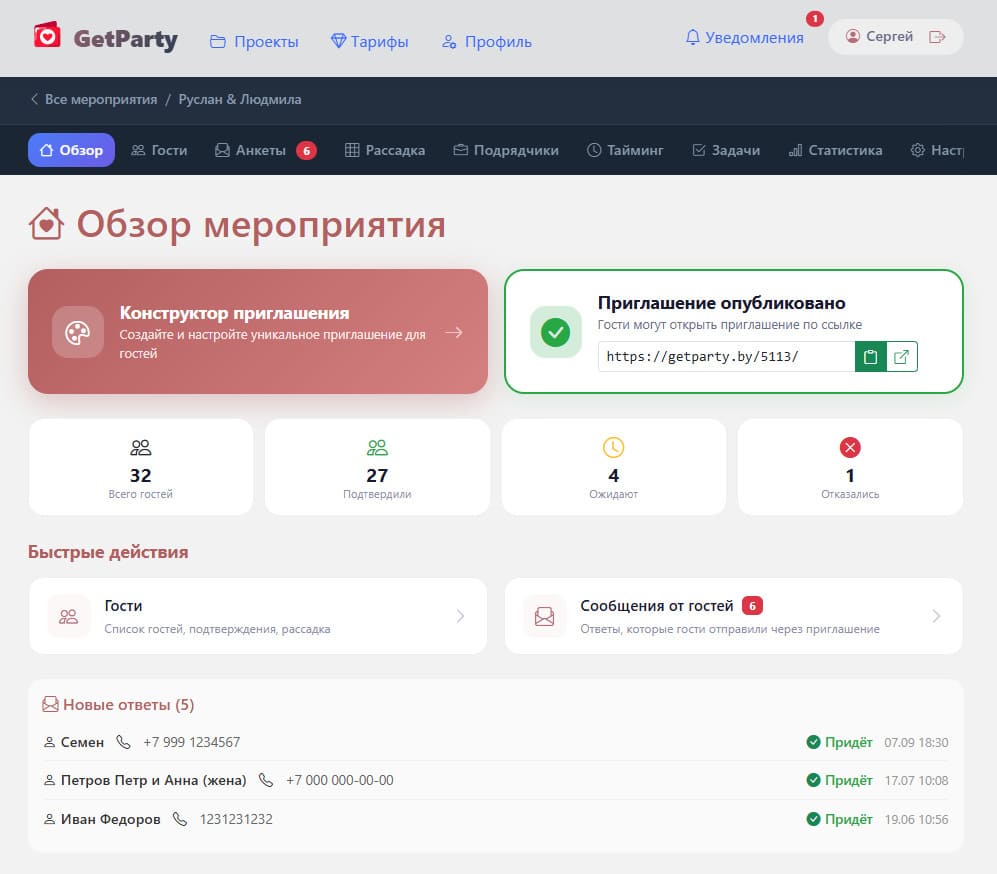The height and width of the screenshot is (874, 997).
Task: Click the arrow in Конструктор приглашения card
Action: point(454,332)
